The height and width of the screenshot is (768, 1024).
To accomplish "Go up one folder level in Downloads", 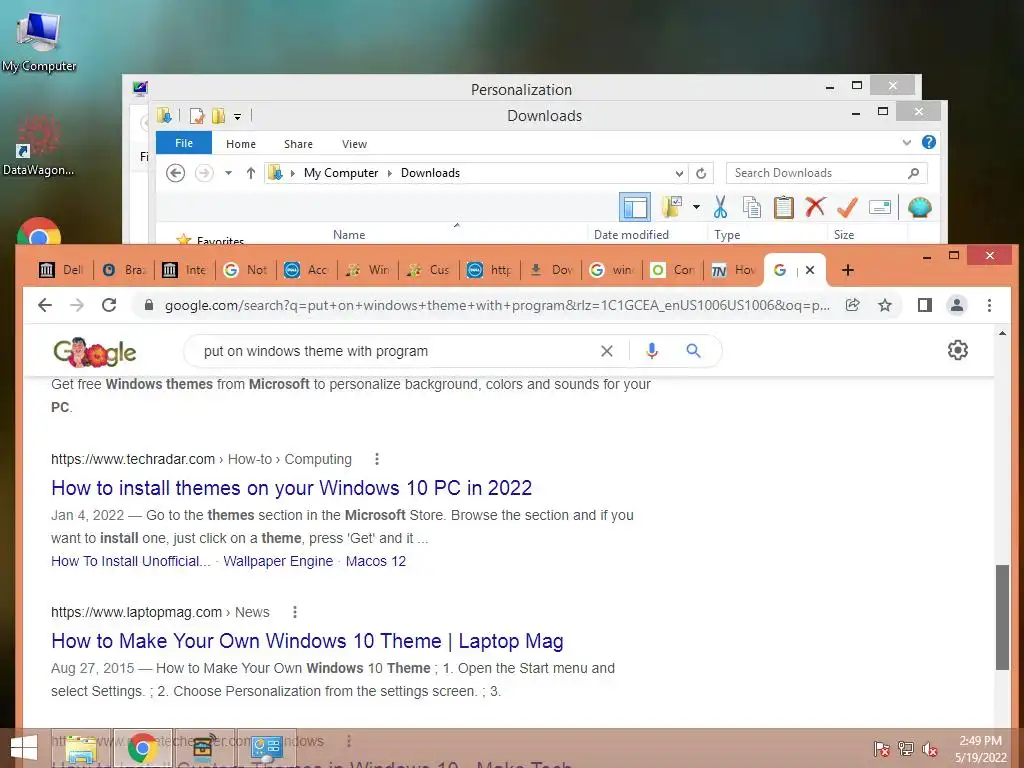I will coord(251,173).
